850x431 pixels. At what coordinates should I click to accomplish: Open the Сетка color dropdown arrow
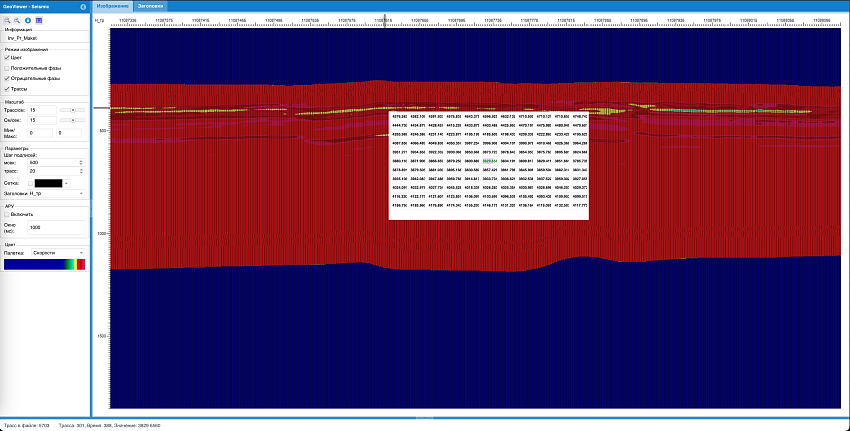click(66, 183)
